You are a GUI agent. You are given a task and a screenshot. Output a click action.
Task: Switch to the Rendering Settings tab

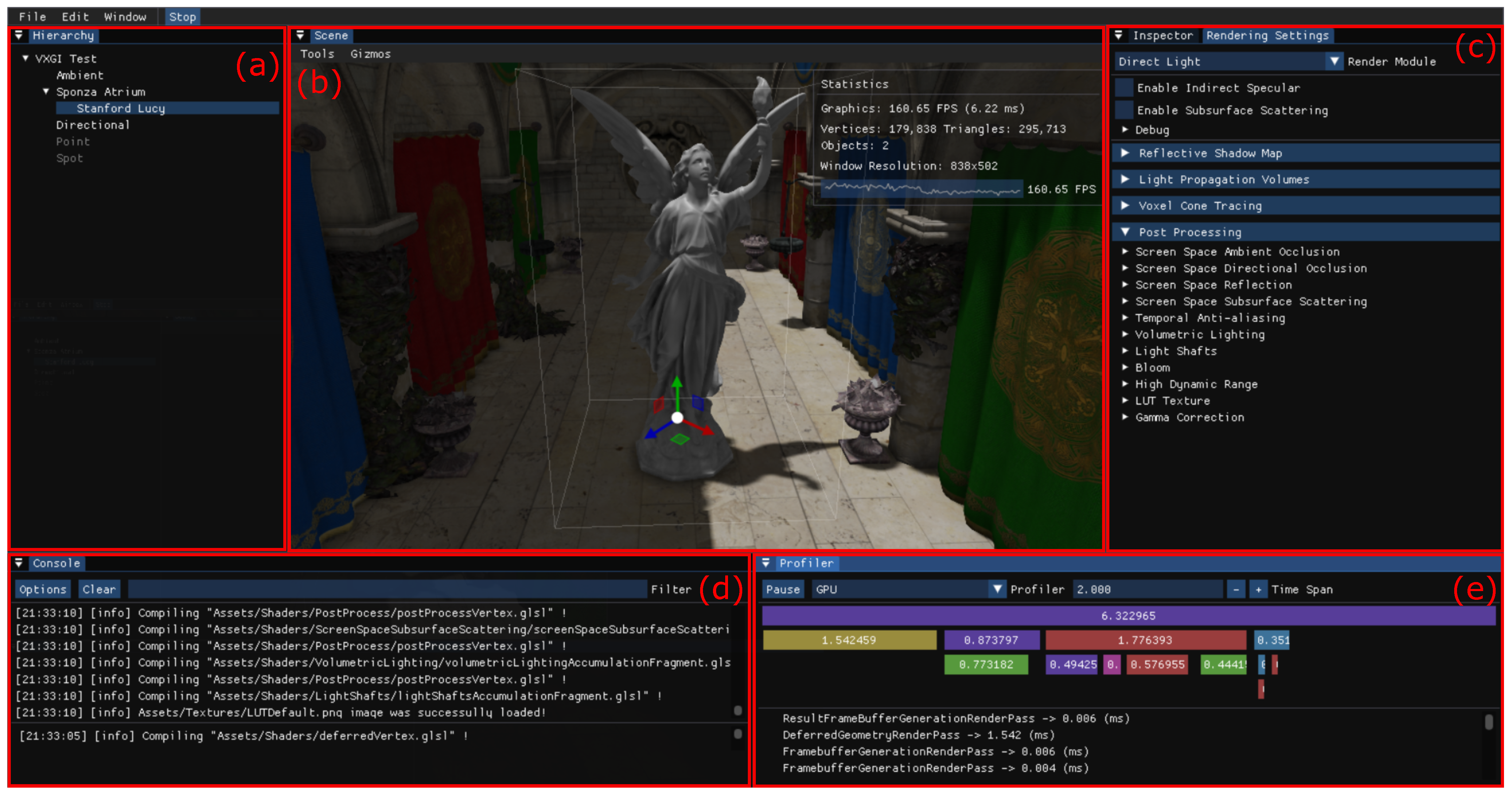click(1267, 35)
